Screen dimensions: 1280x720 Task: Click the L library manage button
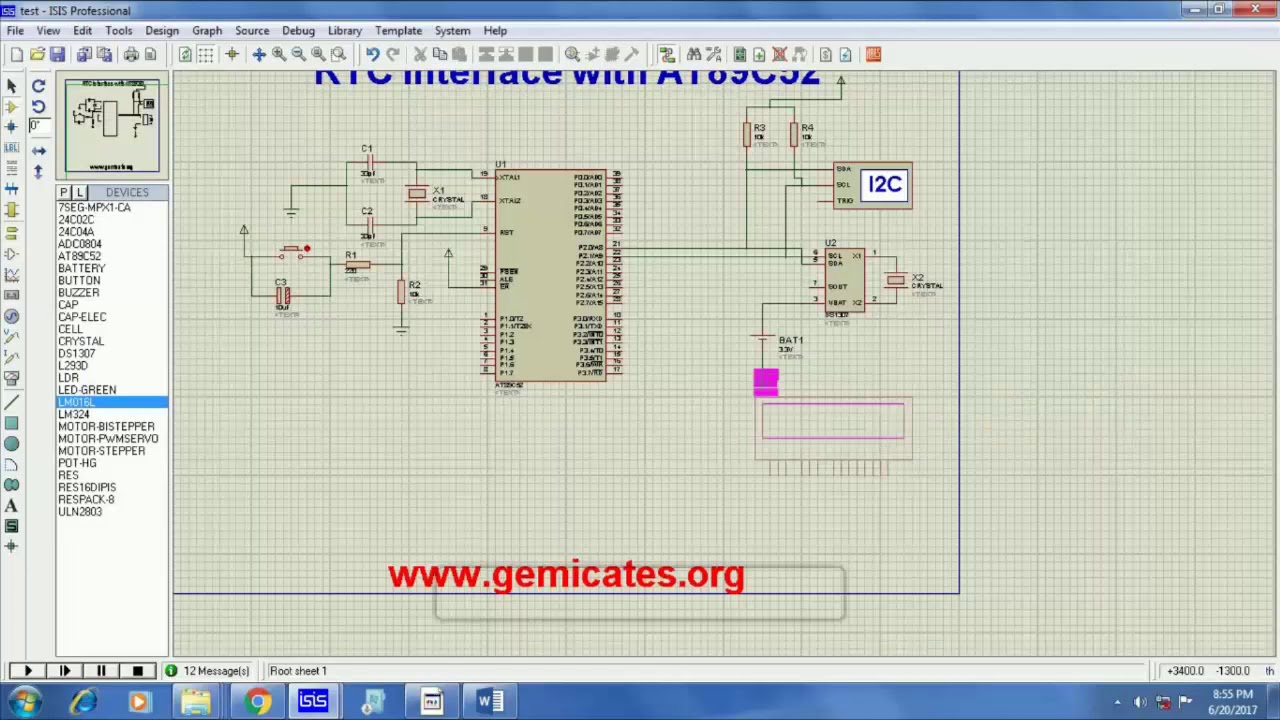(x=80, y=192)
